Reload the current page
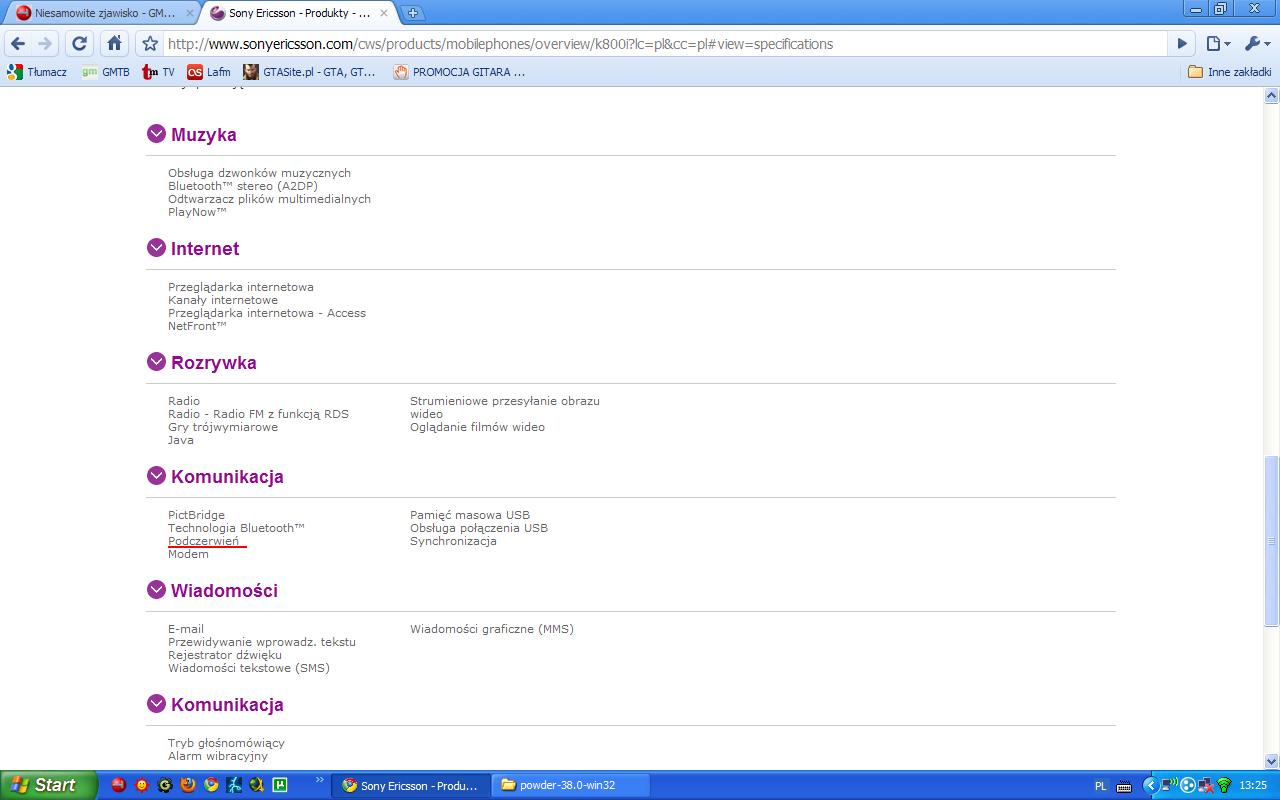 80,44
